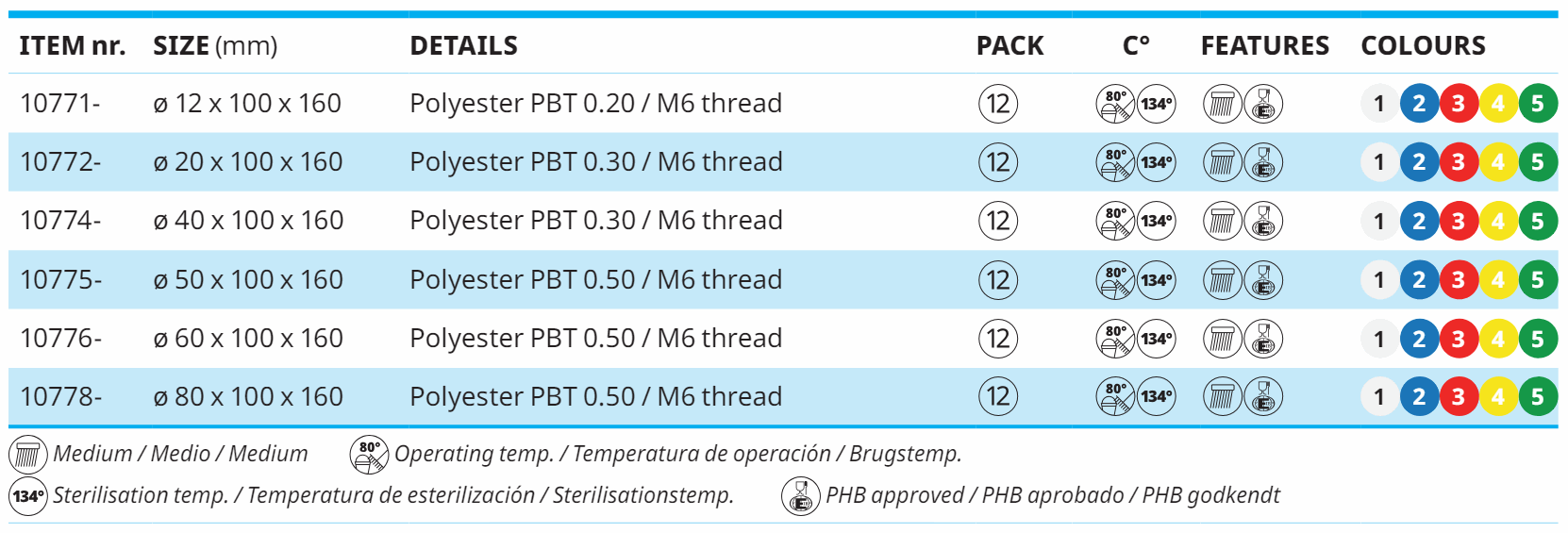Click the PHB approved icon in row 10775

click(1263, 280)
